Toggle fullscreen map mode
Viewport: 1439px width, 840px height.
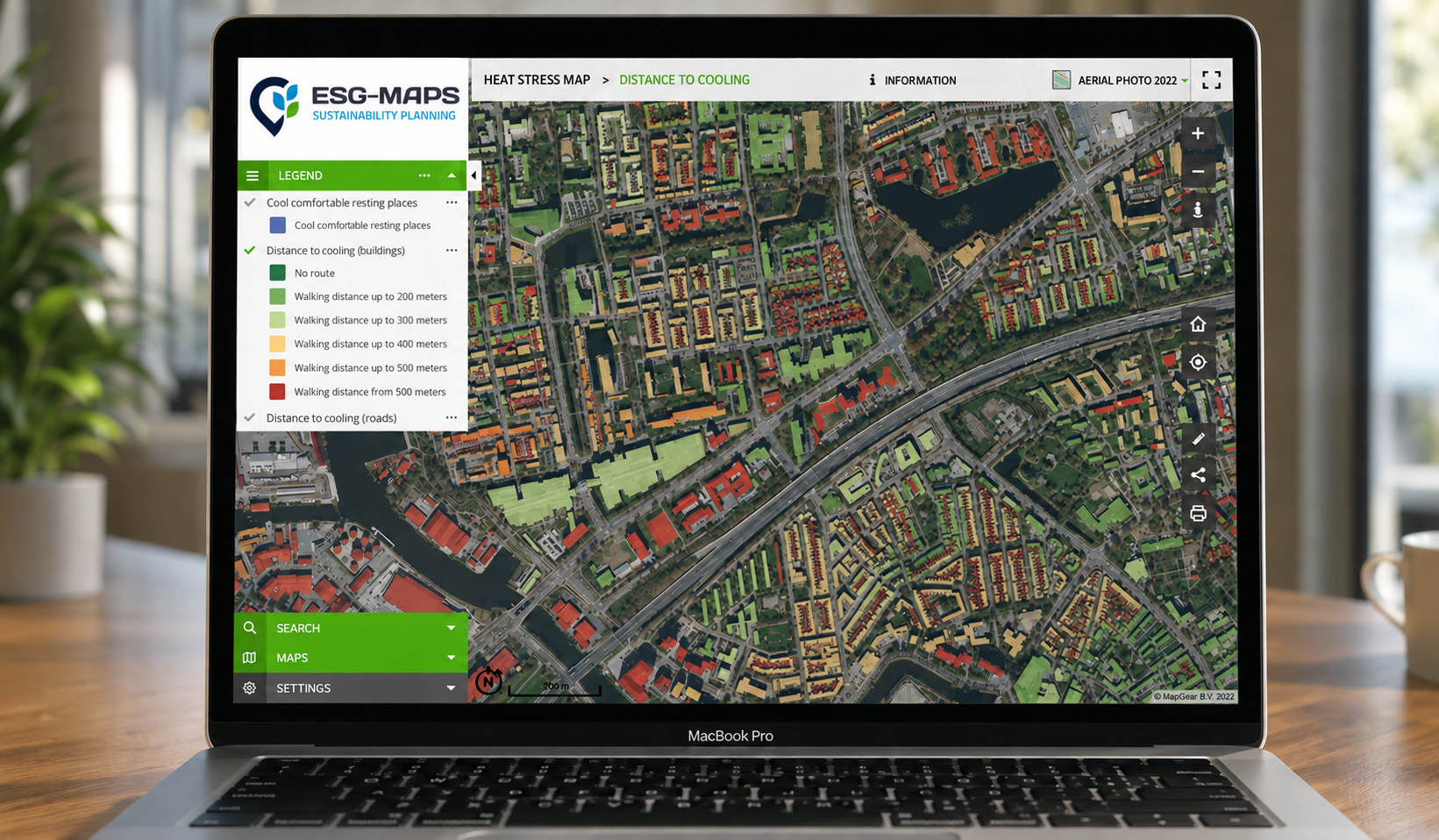[1211, 80]
